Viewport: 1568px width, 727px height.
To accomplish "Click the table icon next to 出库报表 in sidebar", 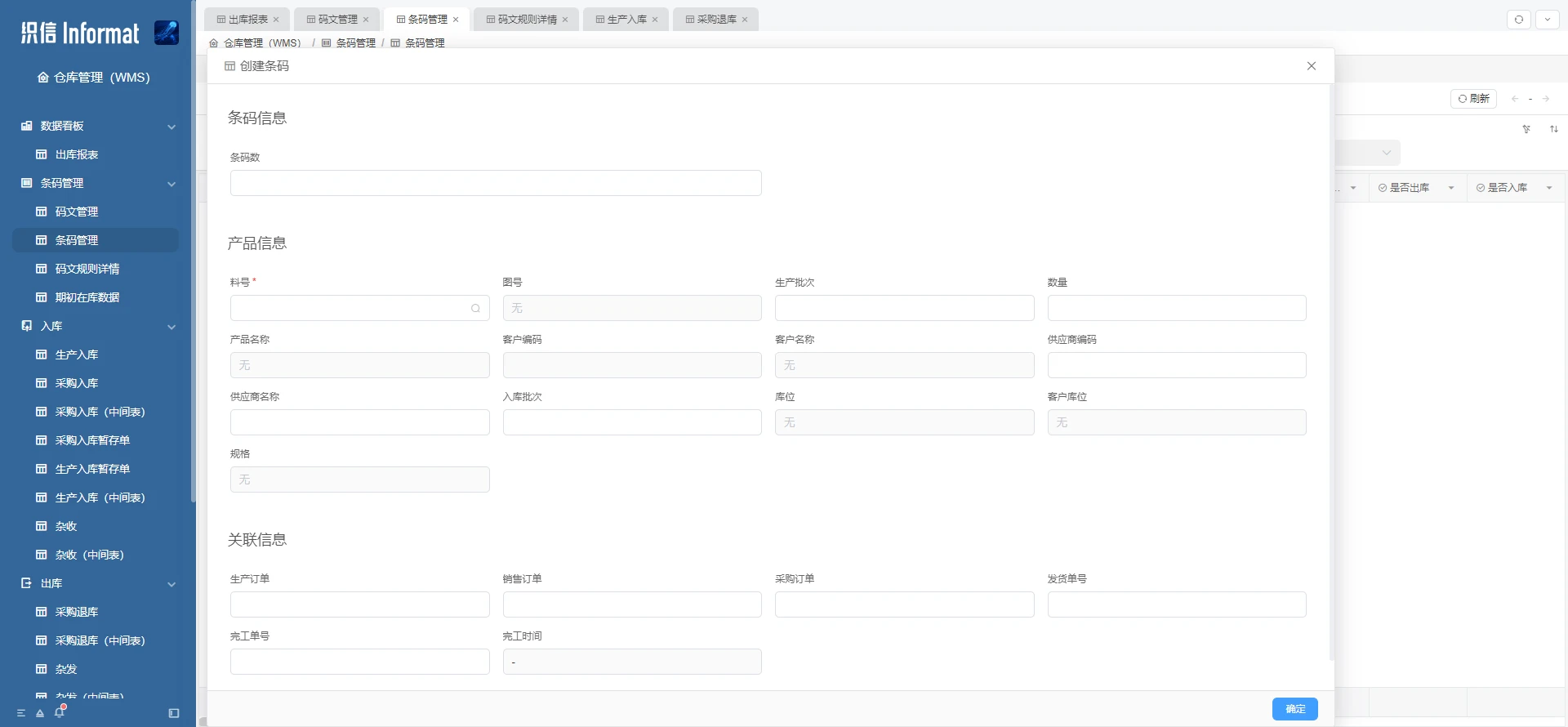I will click(42, 154).
